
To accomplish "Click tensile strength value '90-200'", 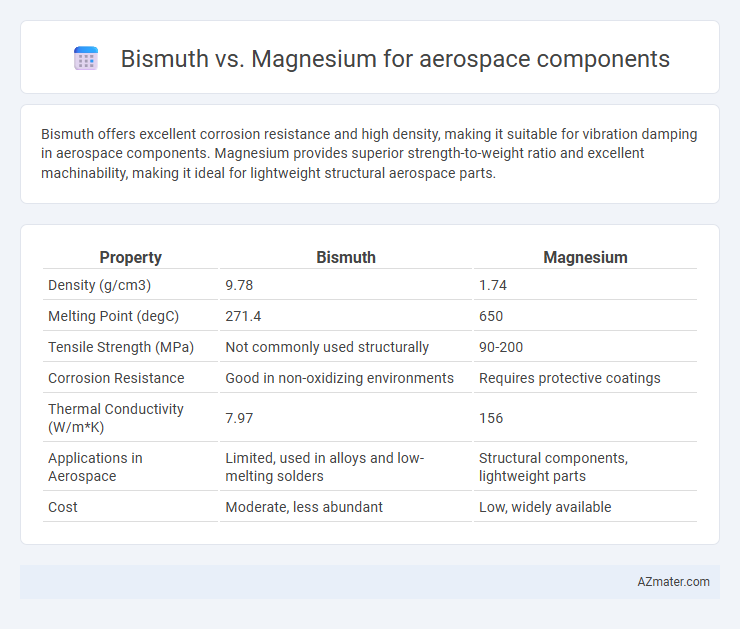I will pos(501,347).
